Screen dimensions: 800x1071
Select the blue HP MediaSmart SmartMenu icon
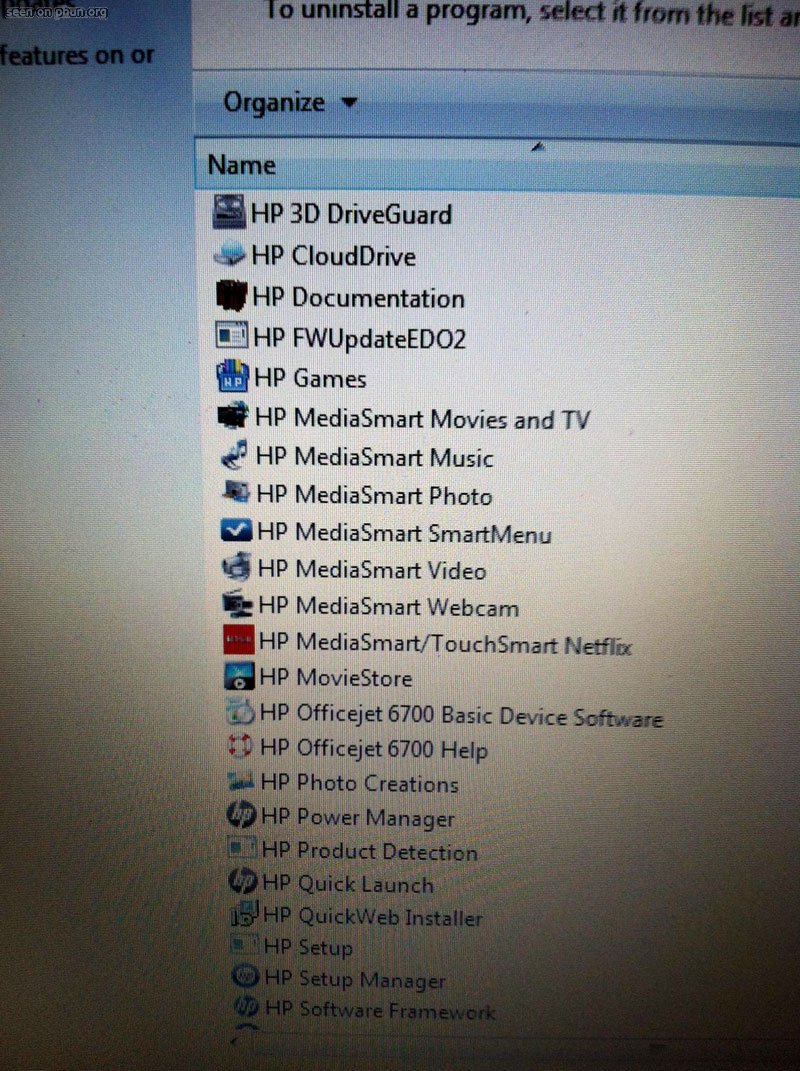coord(237,531)
